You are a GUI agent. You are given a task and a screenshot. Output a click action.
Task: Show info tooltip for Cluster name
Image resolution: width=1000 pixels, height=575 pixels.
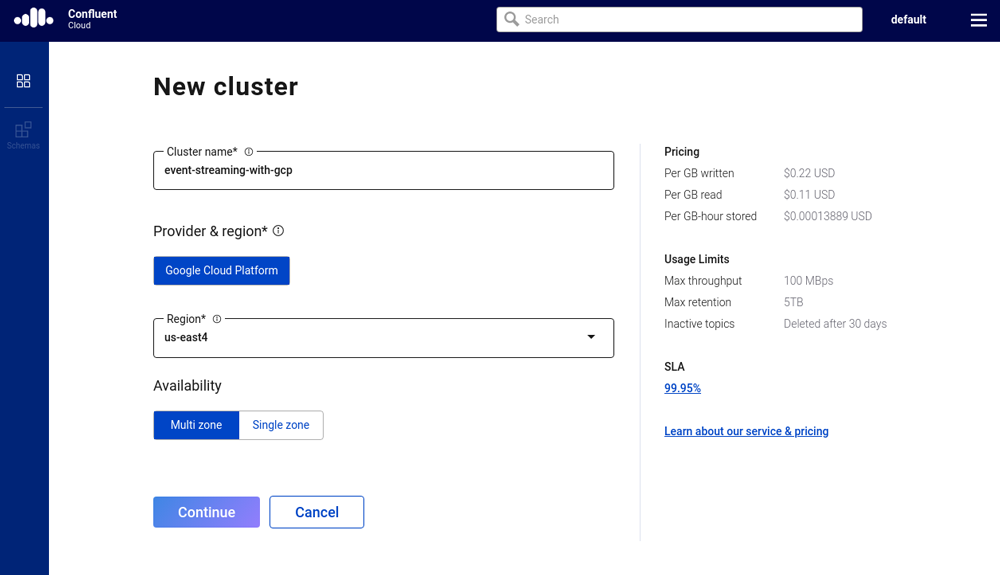pyautogui.click(x=249, y=152)
